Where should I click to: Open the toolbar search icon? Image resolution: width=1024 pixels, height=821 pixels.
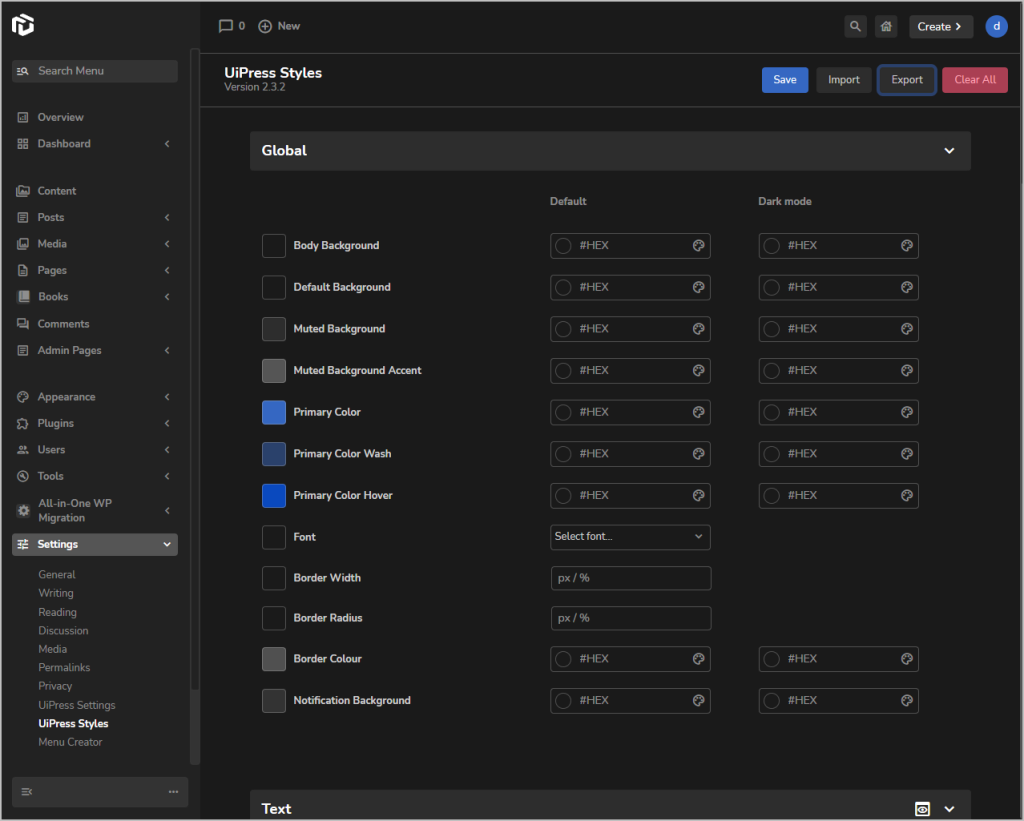pyautogui.click(x=855, y=26)
